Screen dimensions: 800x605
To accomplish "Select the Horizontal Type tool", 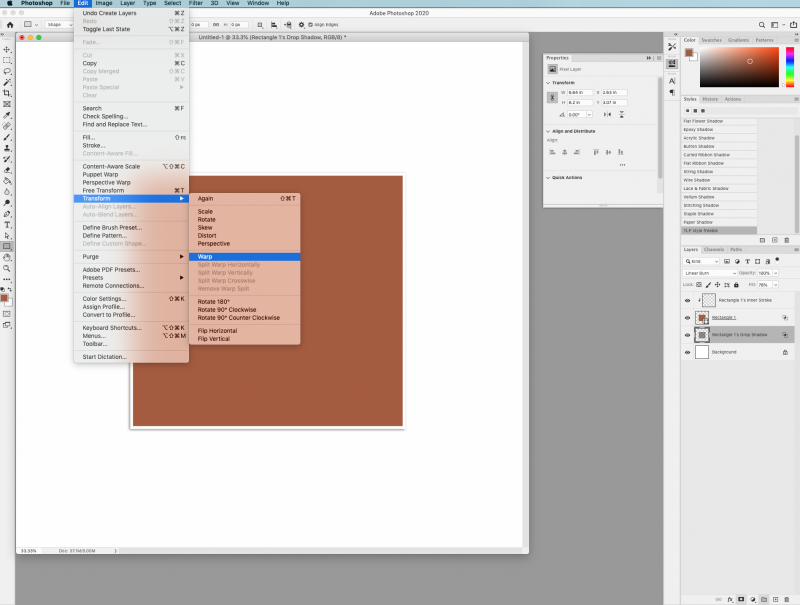I will tap(7, 224).
